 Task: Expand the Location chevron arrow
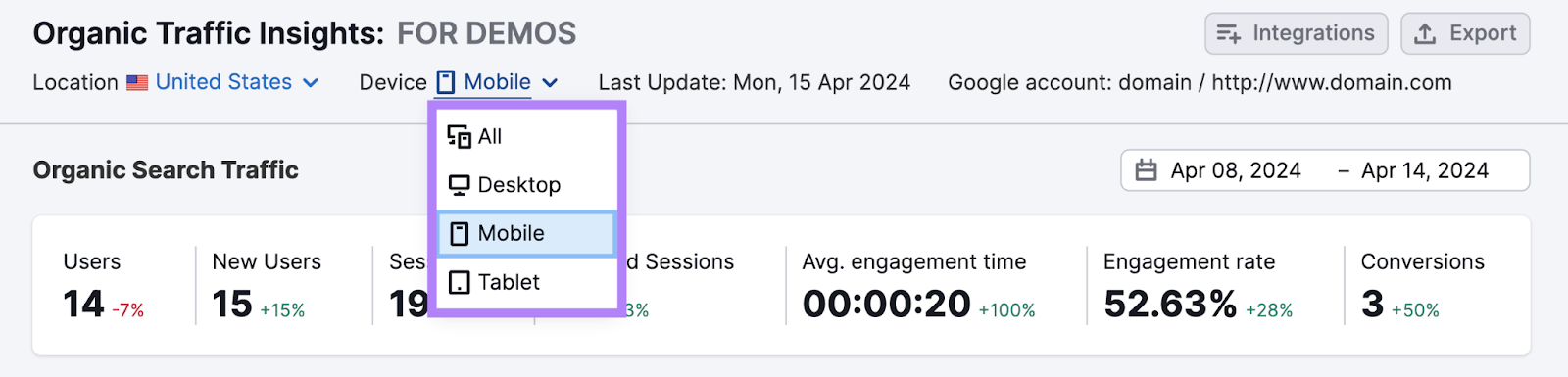[311, 83]
